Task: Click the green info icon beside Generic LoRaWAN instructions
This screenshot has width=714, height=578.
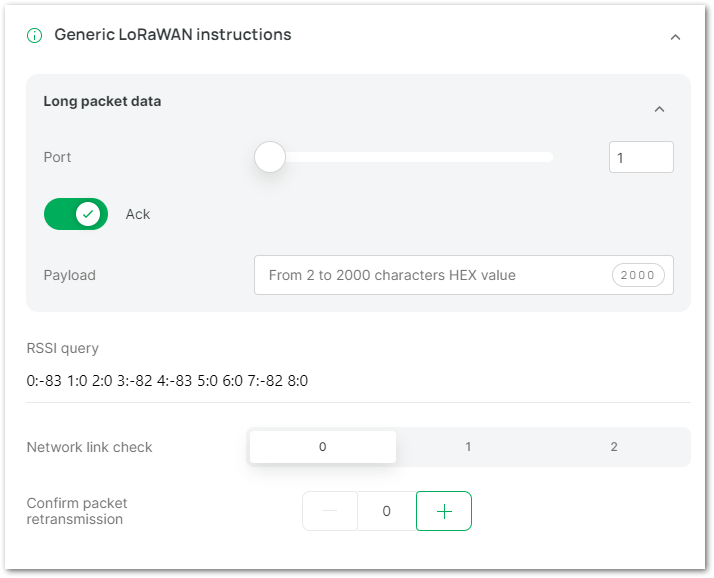Action: click(35, 35)
